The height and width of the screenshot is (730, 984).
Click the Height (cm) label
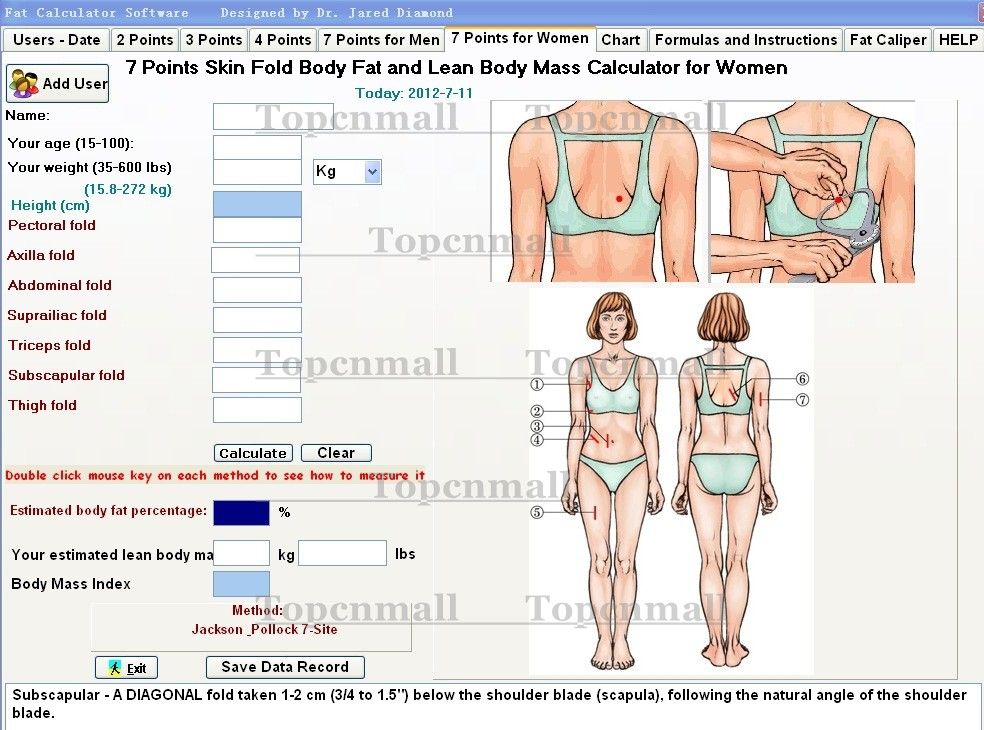pyautogui.click(x=50, y=205)
